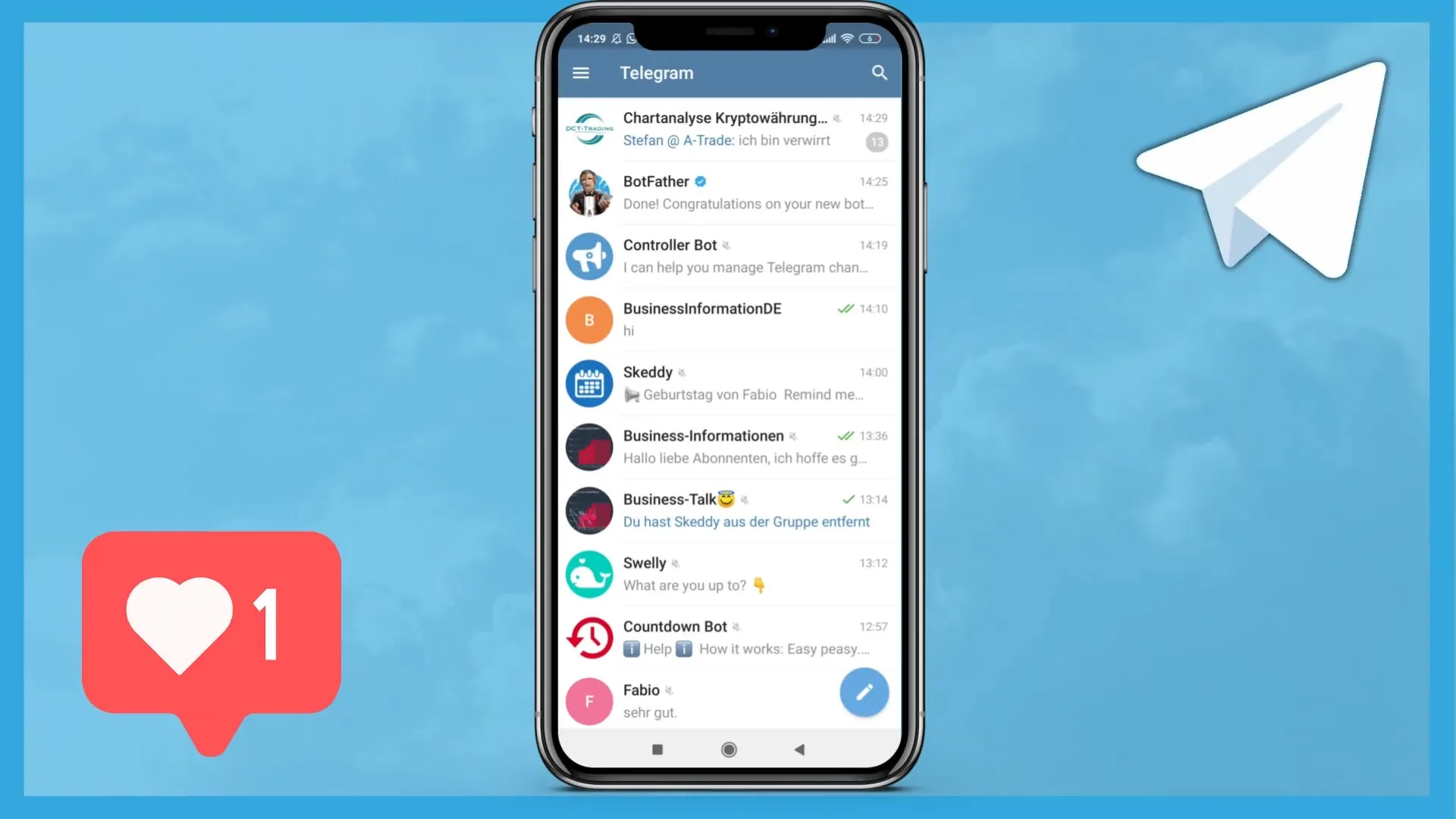Select Chartanalyse Kryptowährung group chat

[727, 129]
